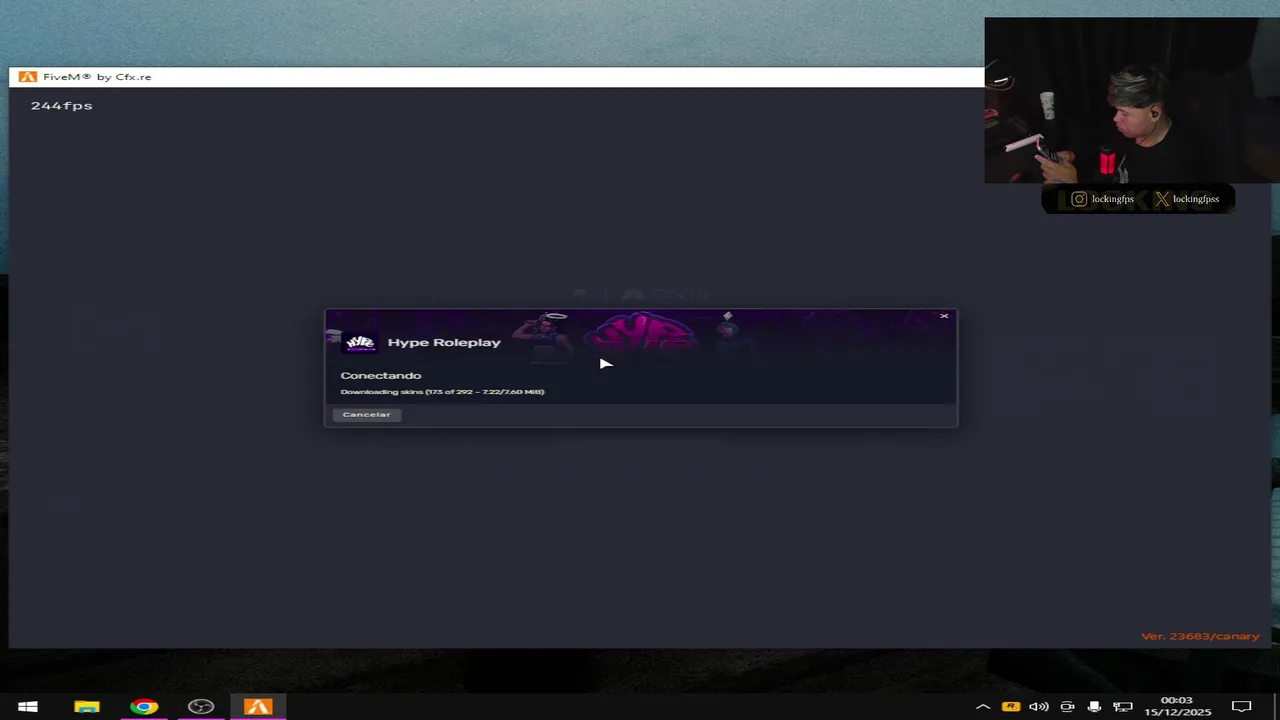Click the Hype Roleplay server name
The width and height of the screenshot is (1280, 720).
tap(444, 342)
